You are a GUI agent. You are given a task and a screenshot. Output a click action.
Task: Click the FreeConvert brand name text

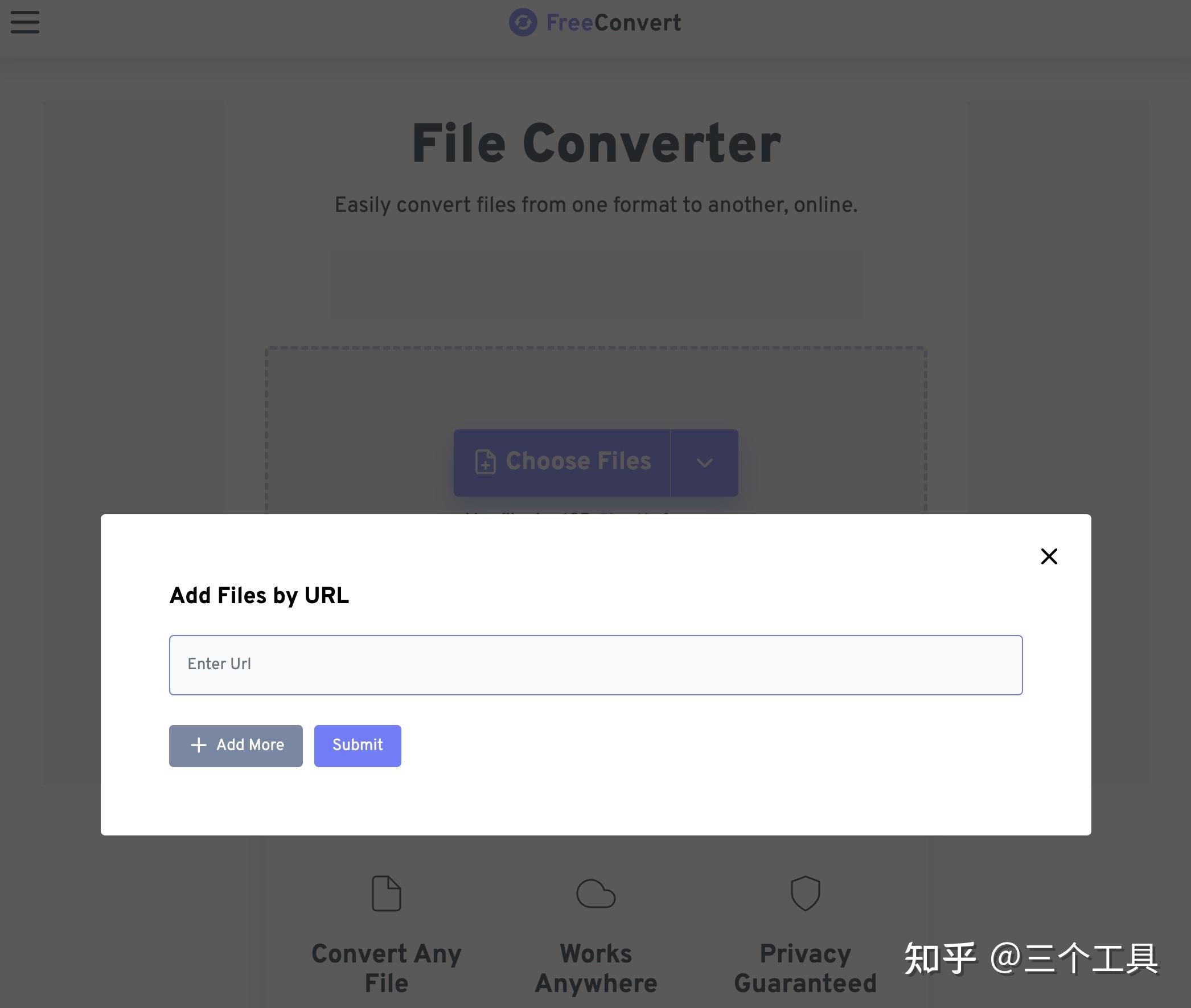(613, 23)
